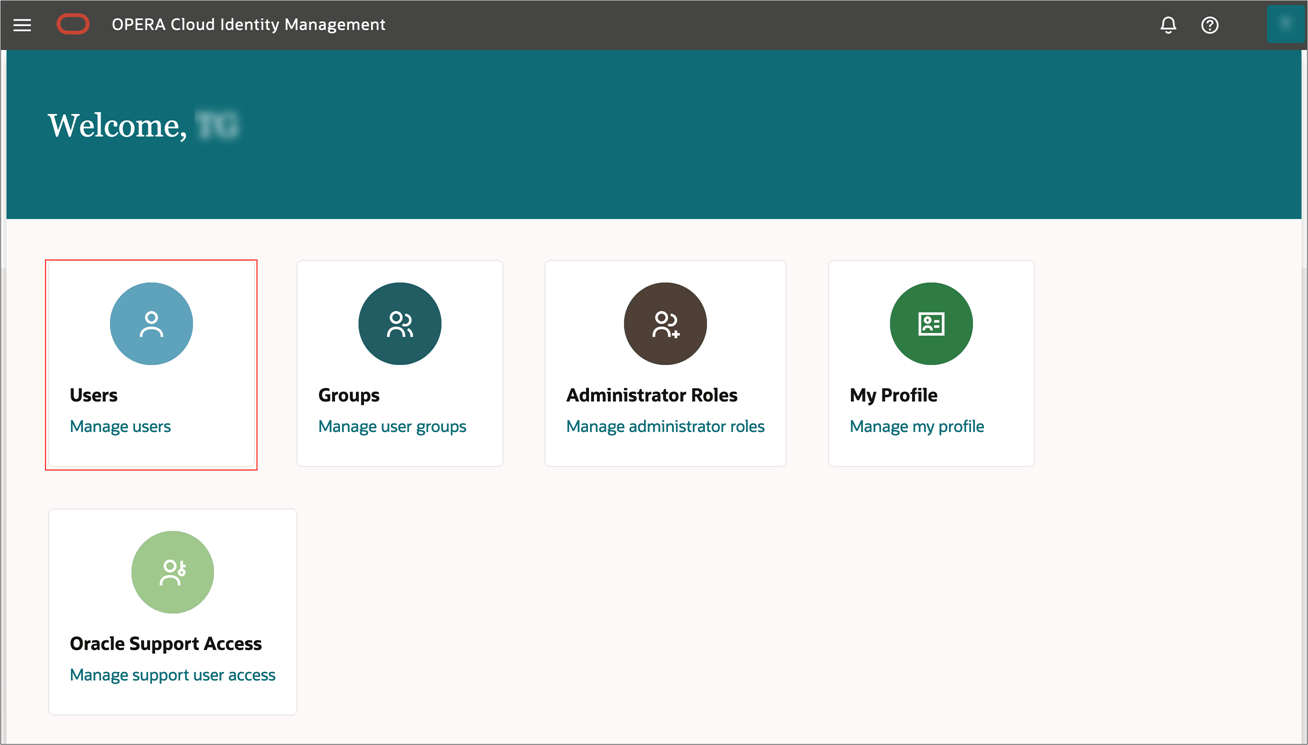
Task: Open the Manage administrator roles link
Action: pos(665,426)
